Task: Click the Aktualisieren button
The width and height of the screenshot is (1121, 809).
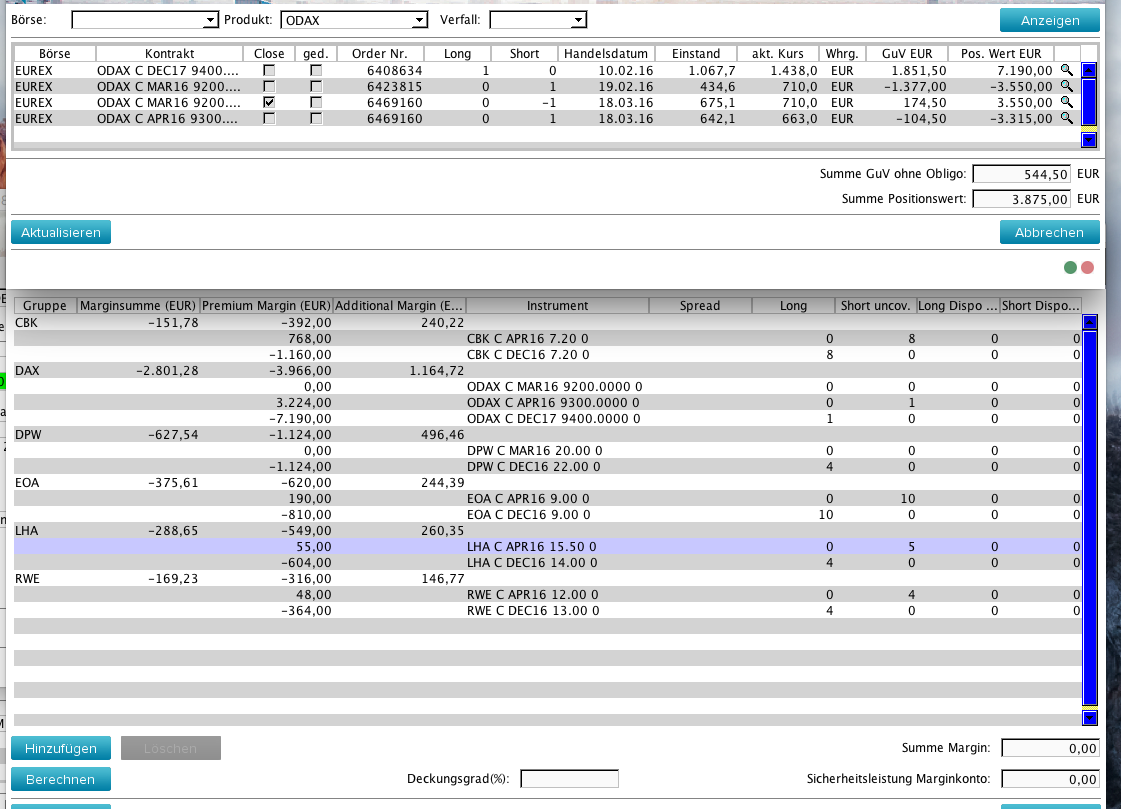Action: [x=61, y=232]
